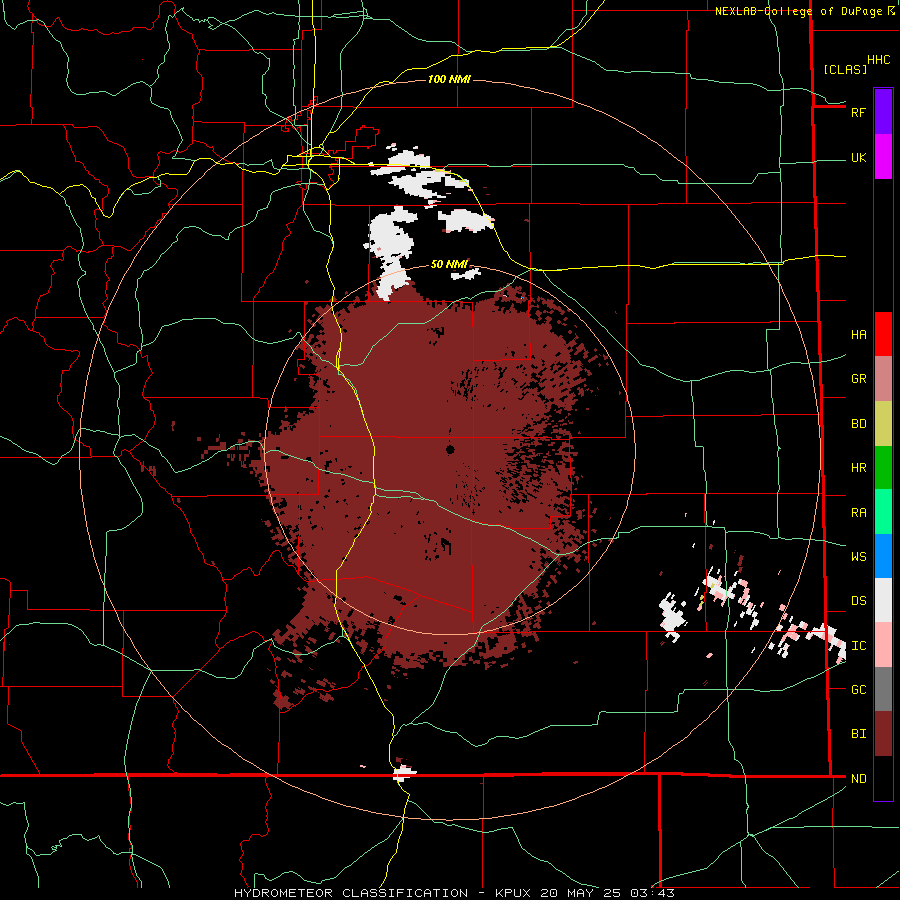Click the ND legend label
The width and height of the screenshot is (900, 900).
pyautogui.click(x=859, y=779)
